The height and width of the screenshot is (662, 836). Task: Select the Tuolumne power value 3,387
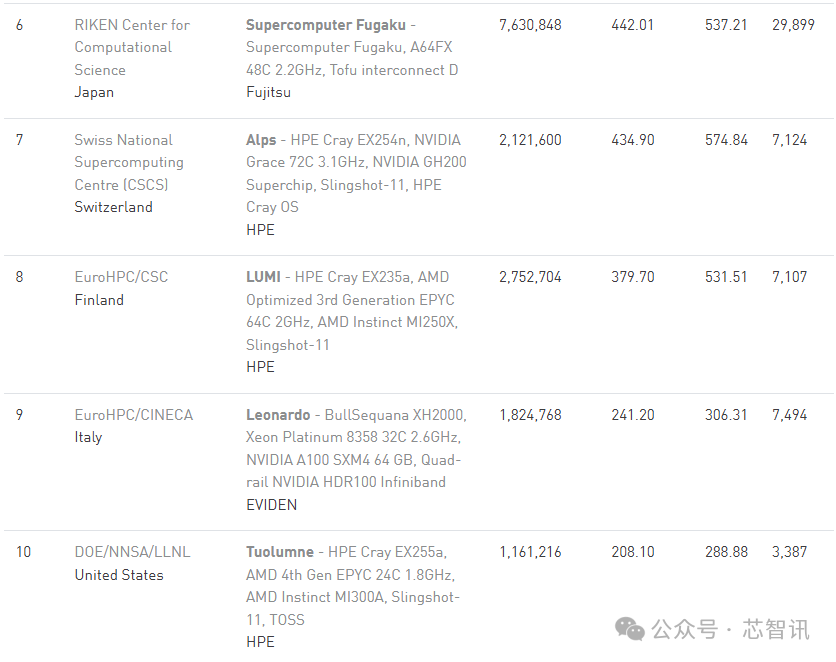(790, 552)
